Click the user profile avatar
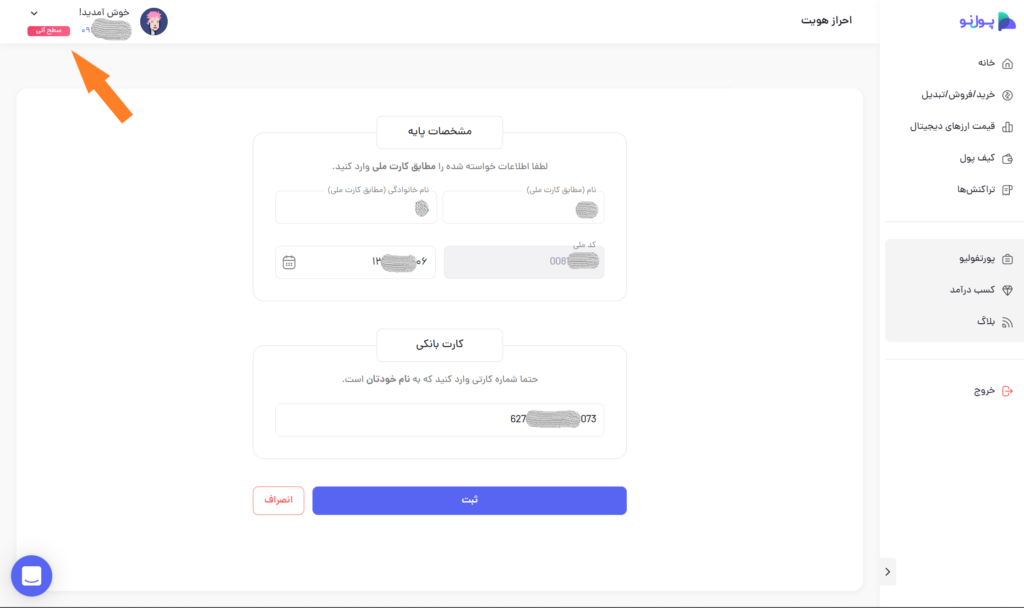 coord(154,22)
